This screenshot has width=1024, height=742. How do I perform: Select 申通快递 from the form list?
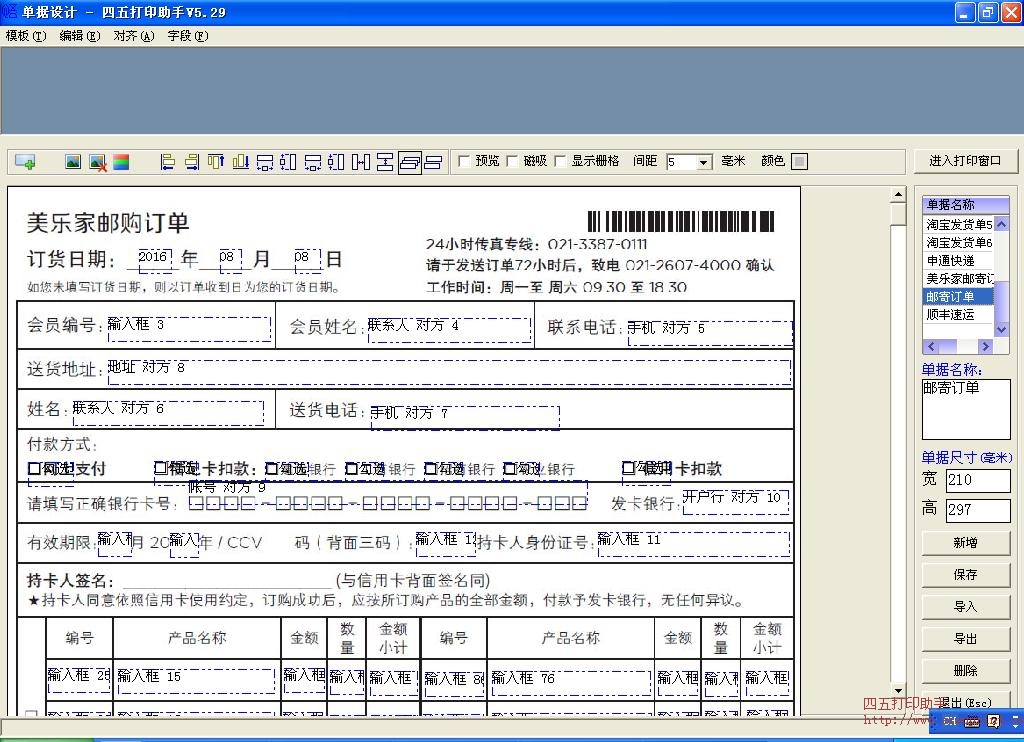coord(951,260)
